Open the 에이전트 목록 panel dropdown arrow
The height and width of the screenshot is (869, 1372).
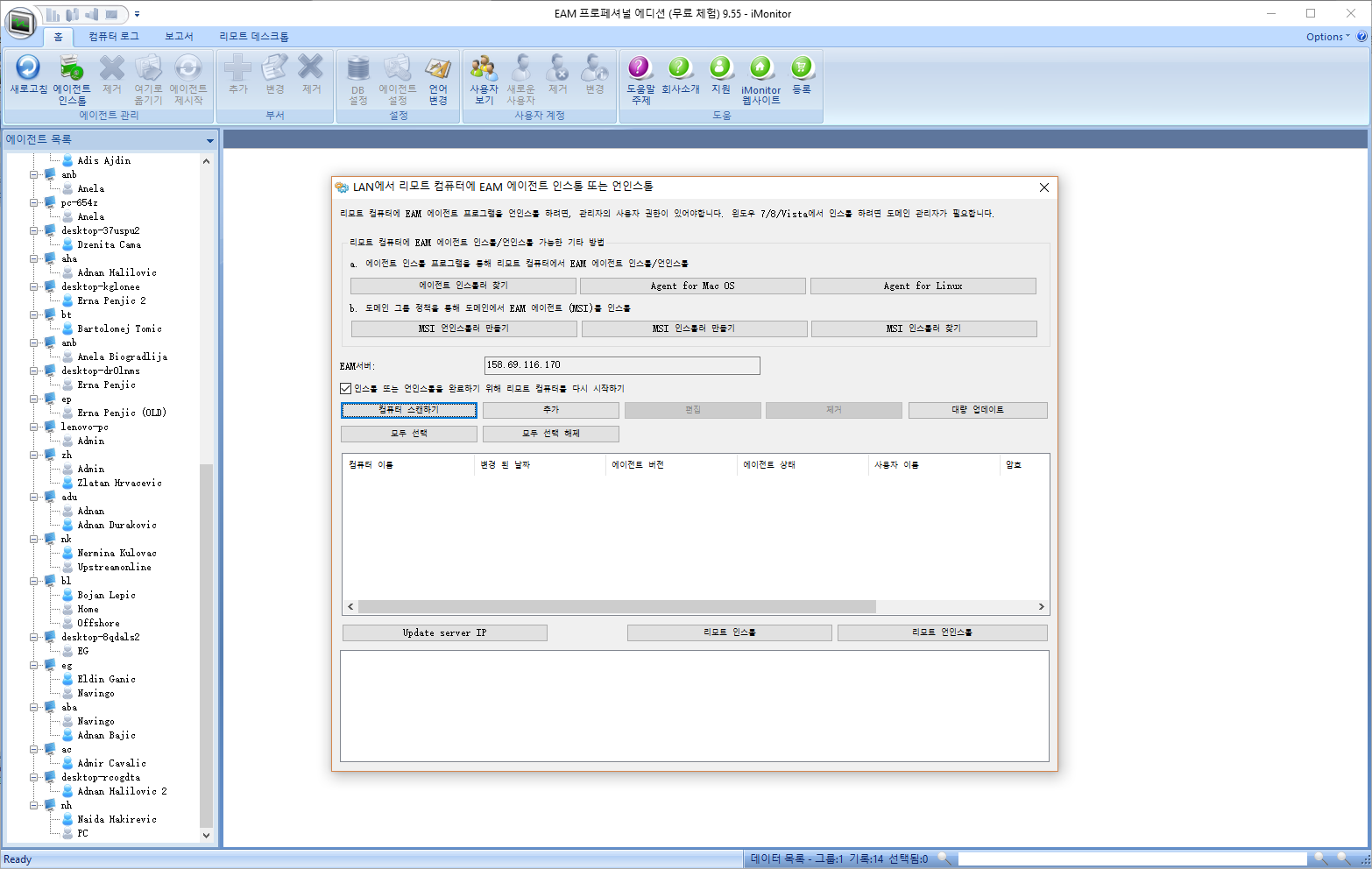coord(210,140)
